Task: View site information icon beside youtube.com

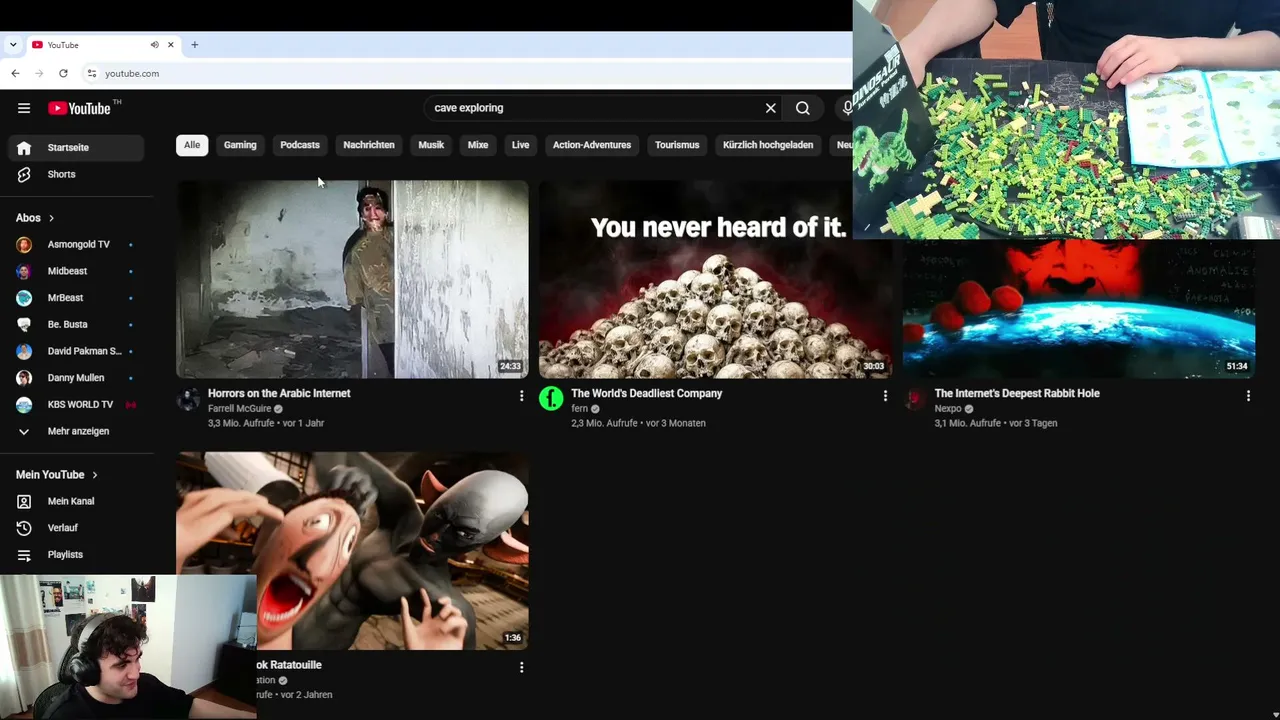Action: point(91,73)
